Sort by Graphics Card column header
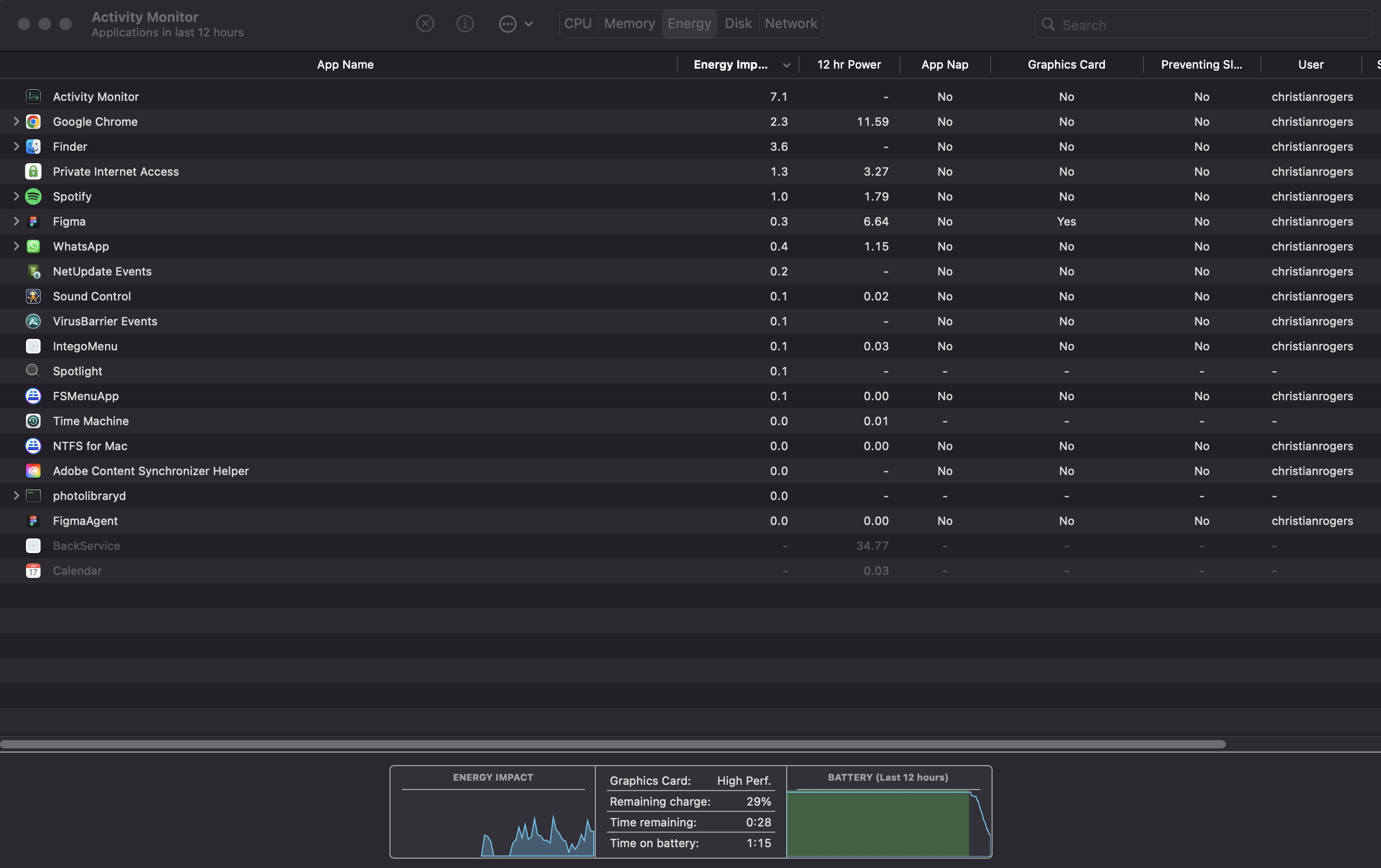Screen dimensions: 1381x868 (1065, 65)
